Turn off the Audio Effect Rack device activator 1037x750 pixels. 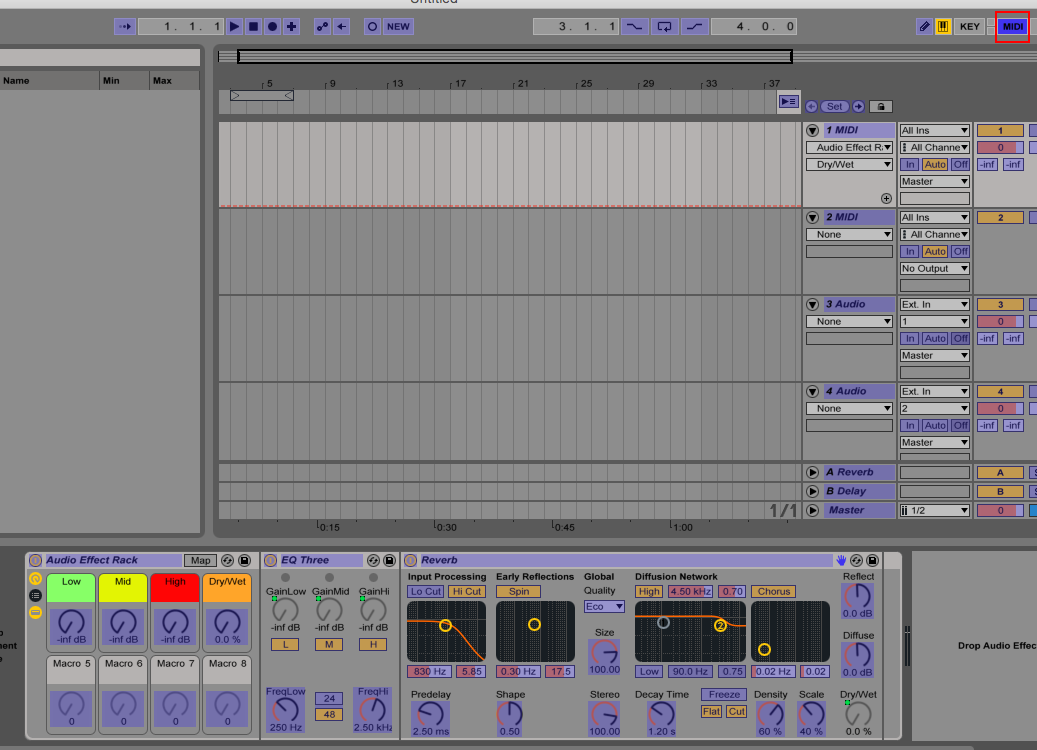coord(36,561)
